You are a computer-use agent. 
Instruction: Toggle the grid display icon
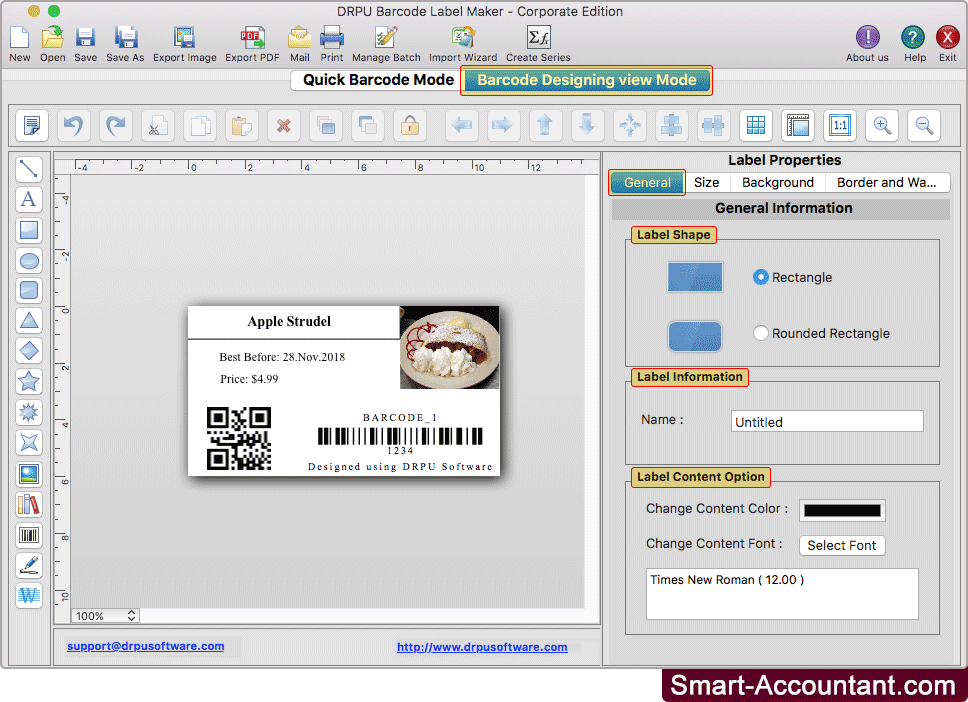point(756,126)
